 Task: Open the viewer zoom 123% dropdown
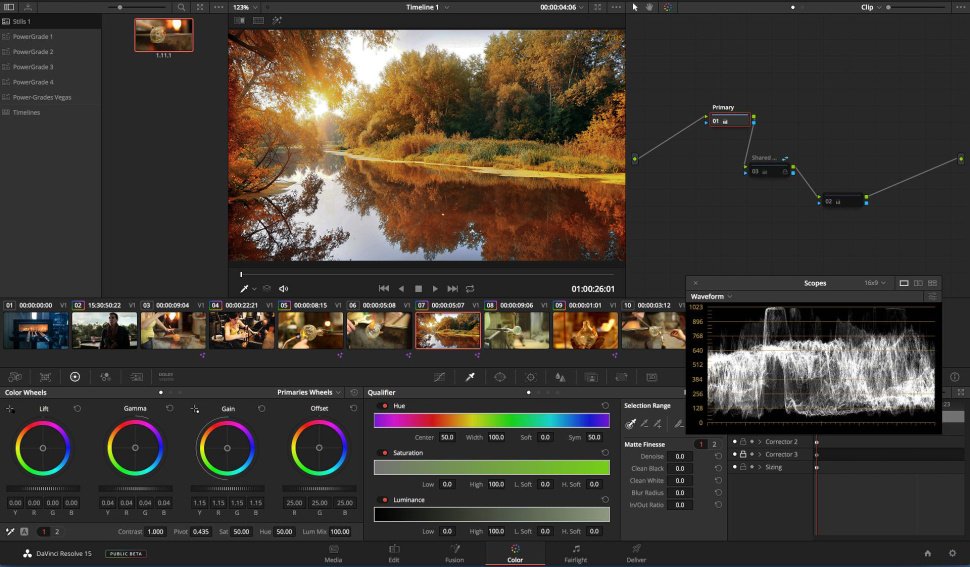(x=245, y=7)
